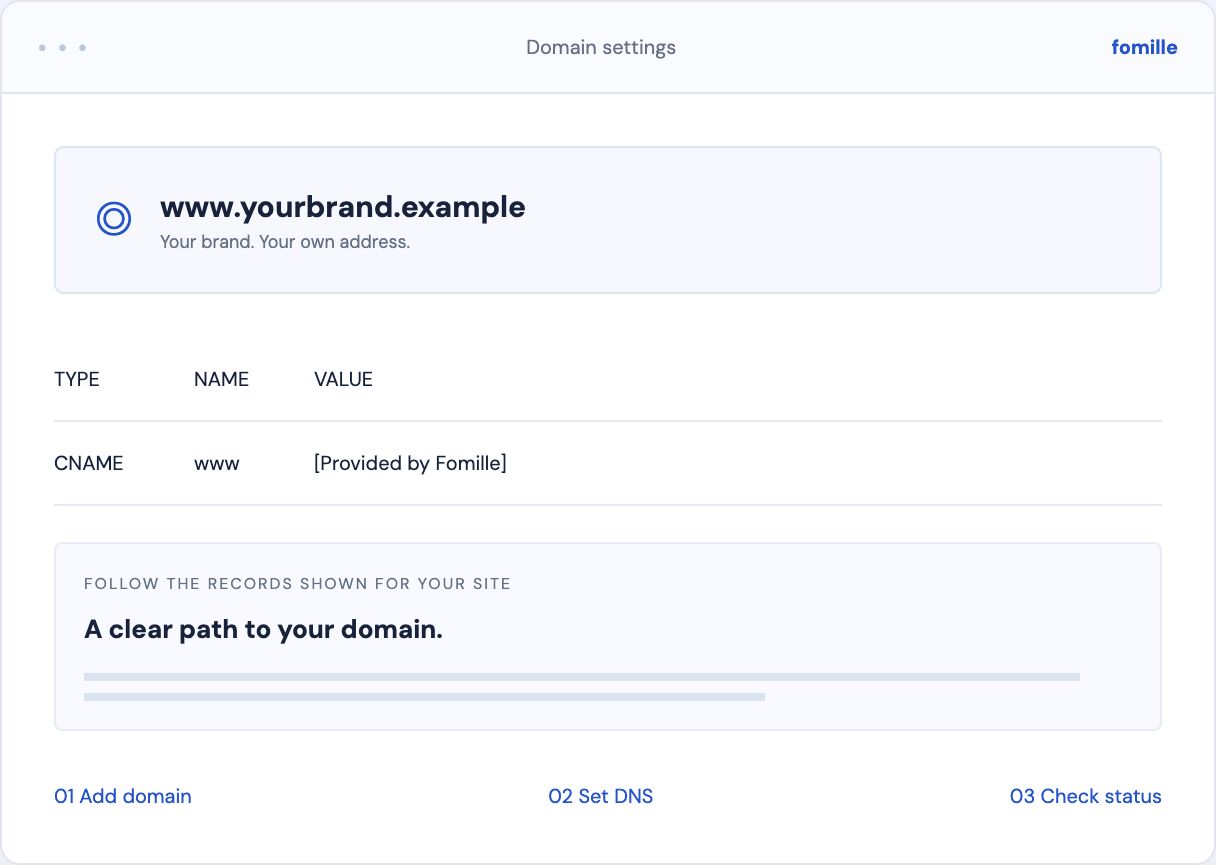1216x865 pixels.
Task: Click the long gray placeholder bar
Action: pos(582,677)
